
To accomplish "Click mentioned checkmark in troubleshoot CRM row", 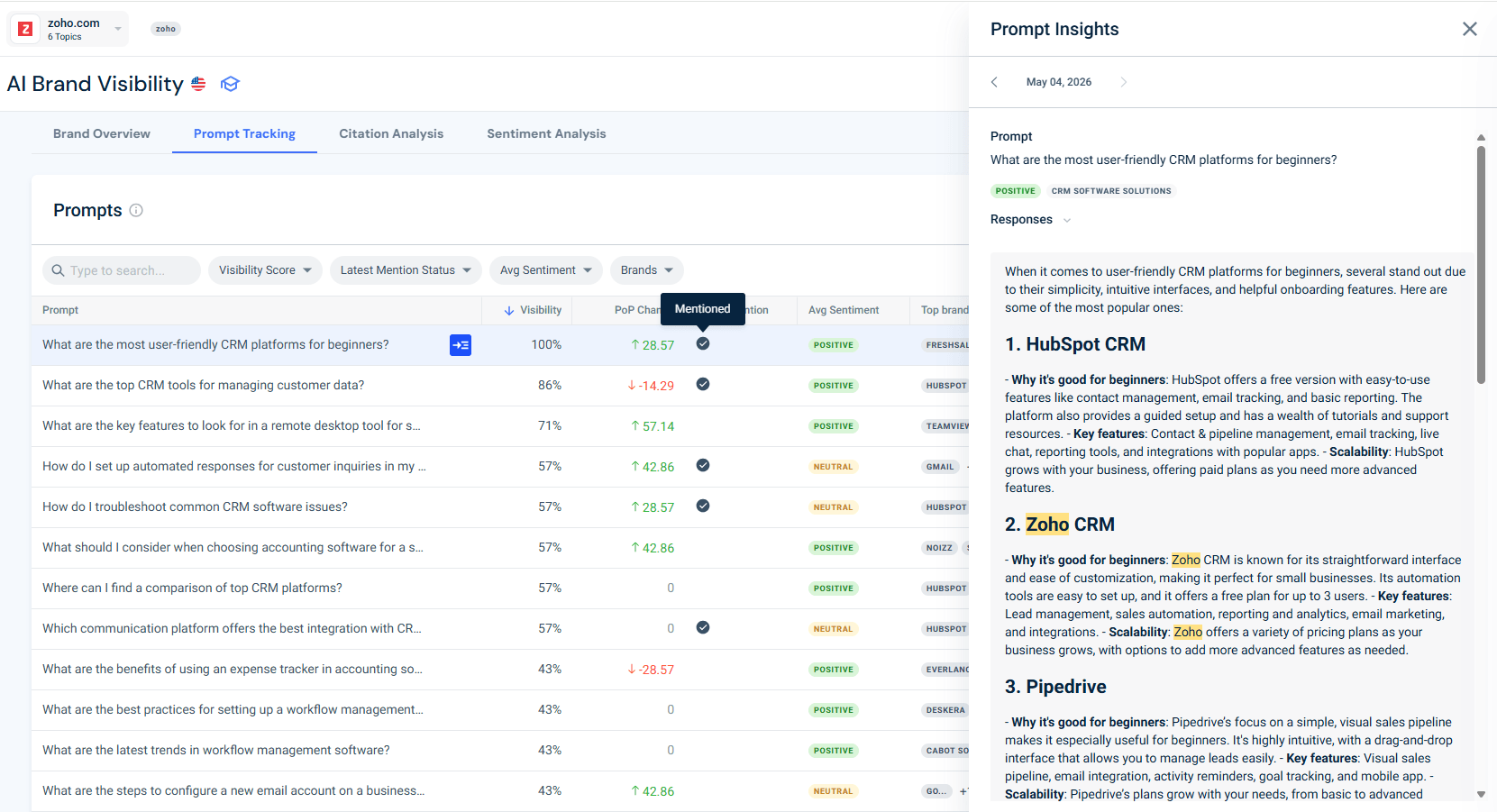I will point(703,506).
